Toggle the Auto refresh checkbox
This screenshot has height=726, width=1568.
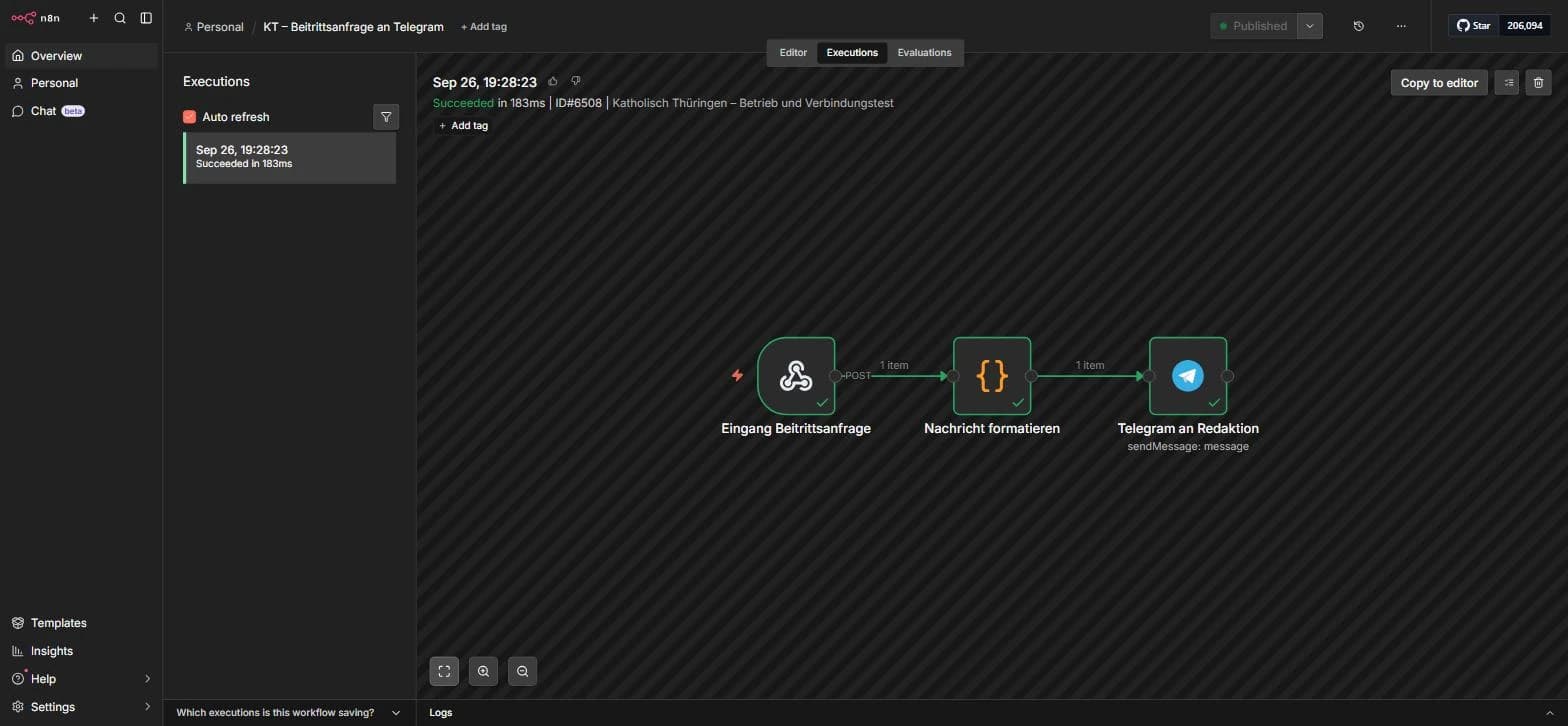click(189, 117)
